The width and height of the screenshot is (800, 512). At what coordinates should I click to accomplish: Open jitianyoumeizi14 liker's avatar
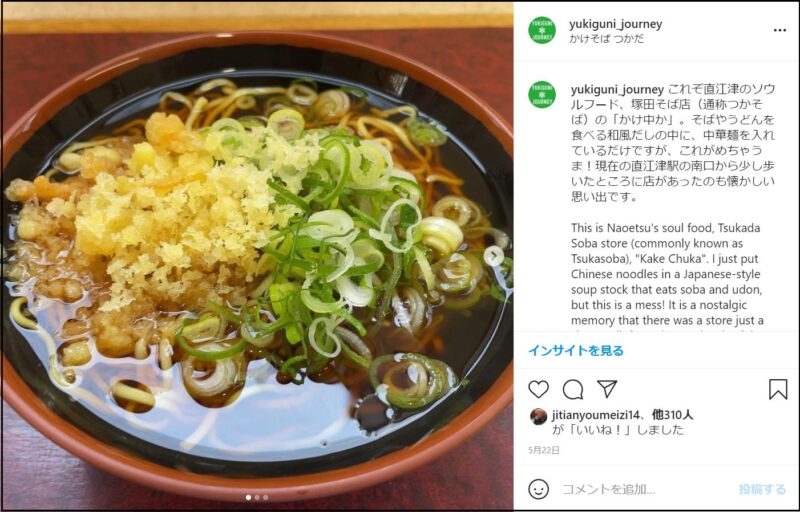pyautogui.click(x=538, y=417)
